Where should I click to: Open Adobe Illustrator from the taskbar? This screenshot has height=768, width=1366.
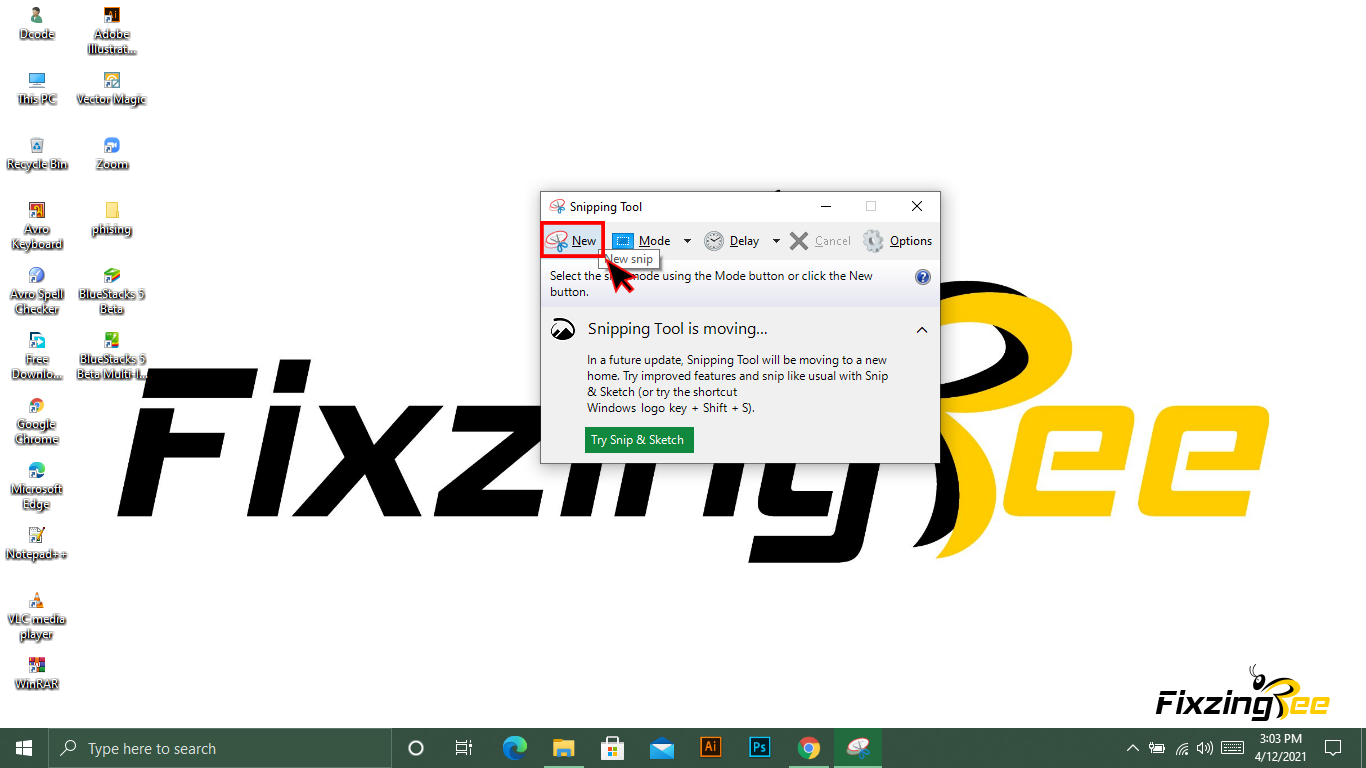(x=711, y=747)
